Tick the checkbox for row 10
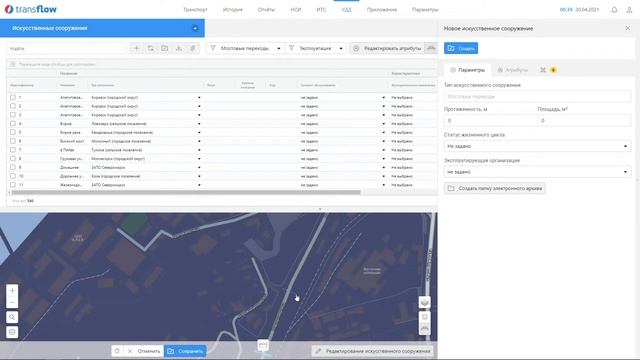 tap(13, 176)
